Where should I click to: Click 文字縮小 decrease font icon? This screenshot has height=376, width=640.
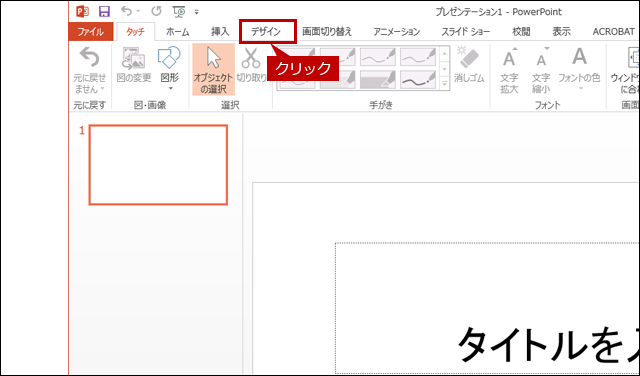coord(541,58)
